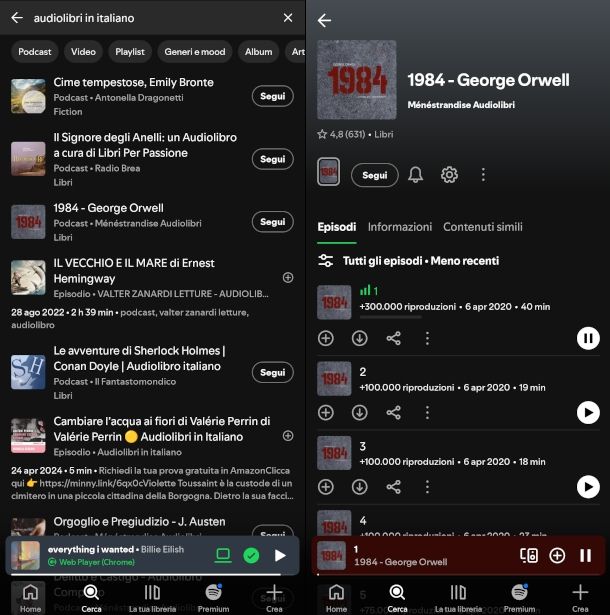Open device picker in everything i wanted mini player

click(x=223, y=555)
